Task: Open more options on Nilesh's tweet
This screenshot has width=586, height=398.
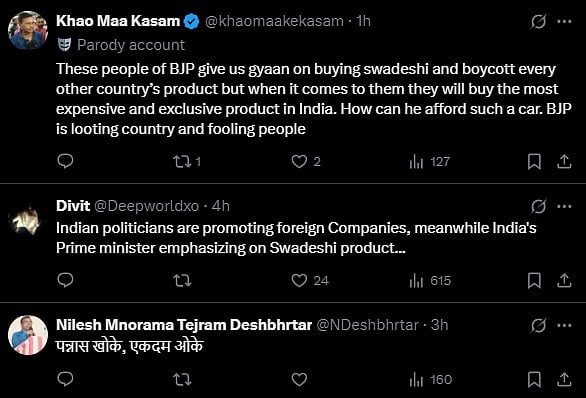Action: point(564,326)
